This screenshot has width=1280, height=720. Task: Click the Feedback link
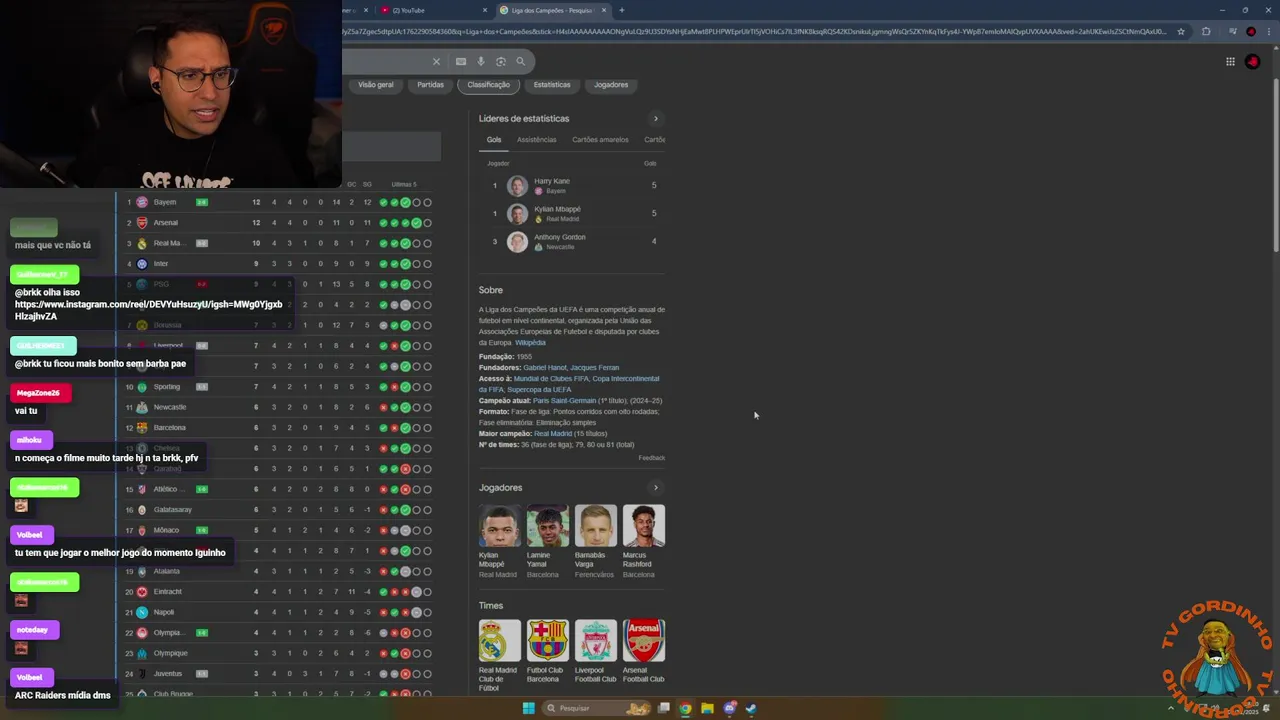(651, 458)
